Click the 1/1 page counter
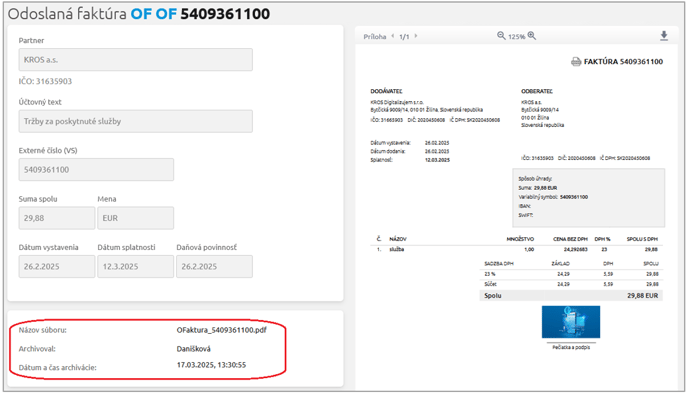The width and height of the screenshot is (688, 394). click(x=404, y=37)
